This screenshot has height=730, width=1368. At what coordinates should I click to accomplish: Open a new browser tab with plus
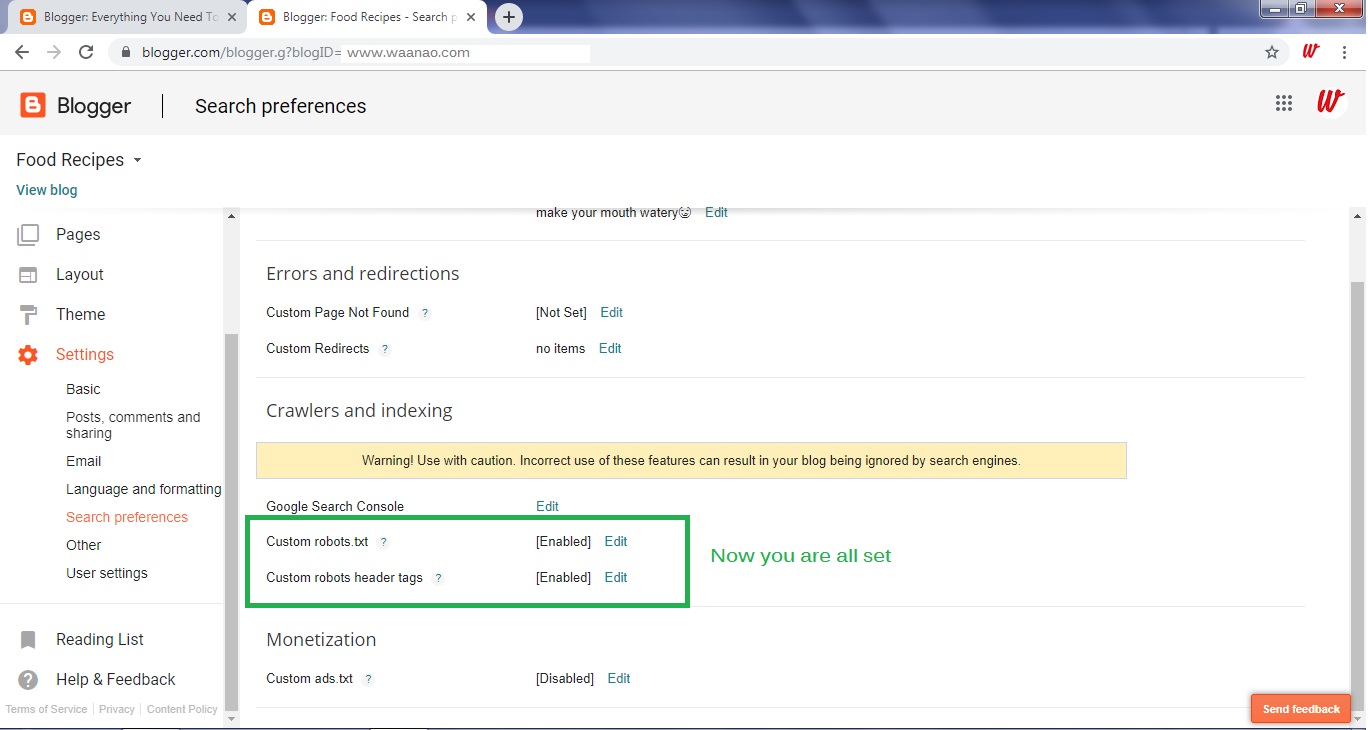point(509,17)
